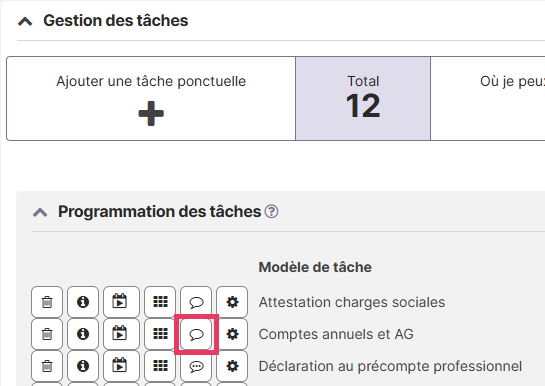
Task: Collapse the Programmation des tâches section
Action: point(40,212)
